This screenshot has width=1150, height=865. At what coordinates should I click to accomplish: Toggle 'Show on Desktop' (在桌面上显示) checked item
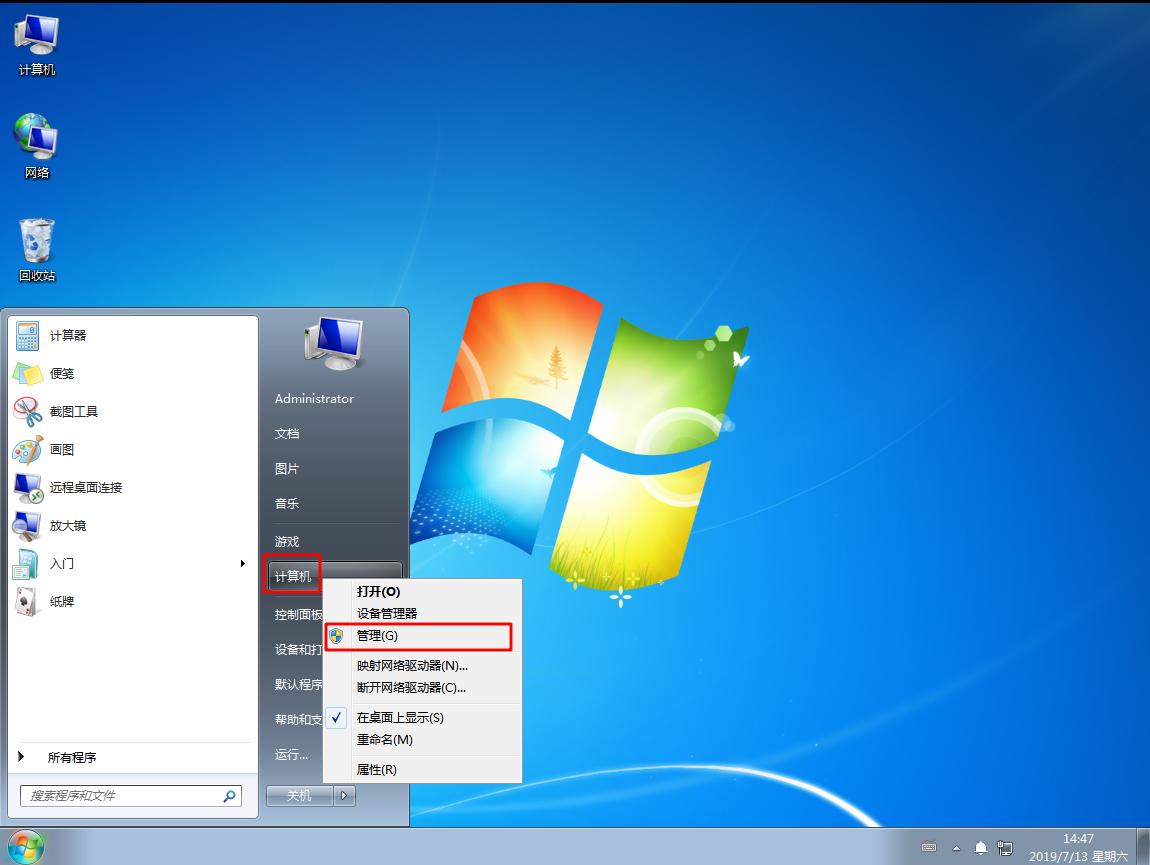[x=400, y=718]
